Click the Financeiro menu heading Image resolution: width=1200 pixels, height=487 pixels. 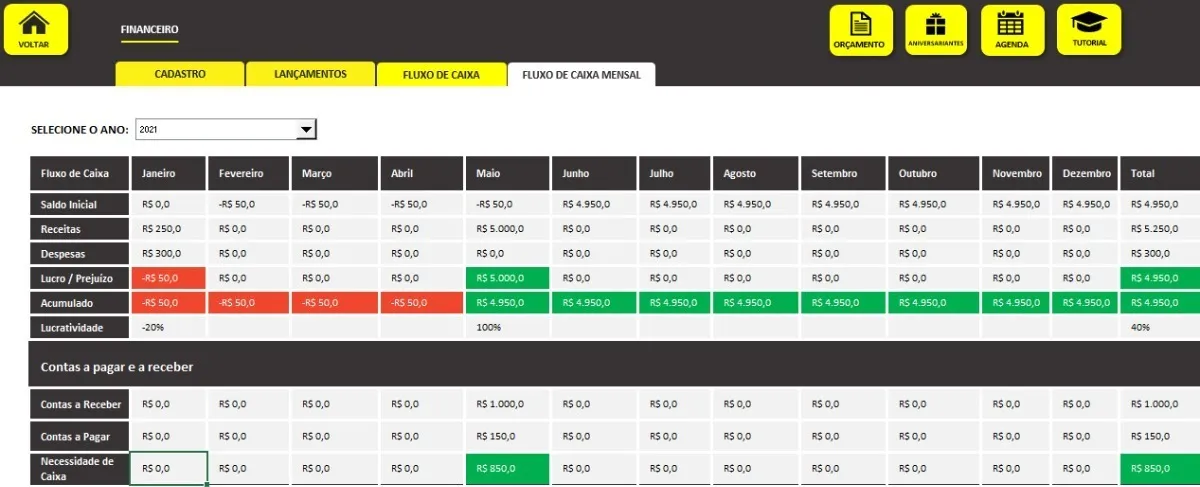pyautogui.click(x=149, y=31)
